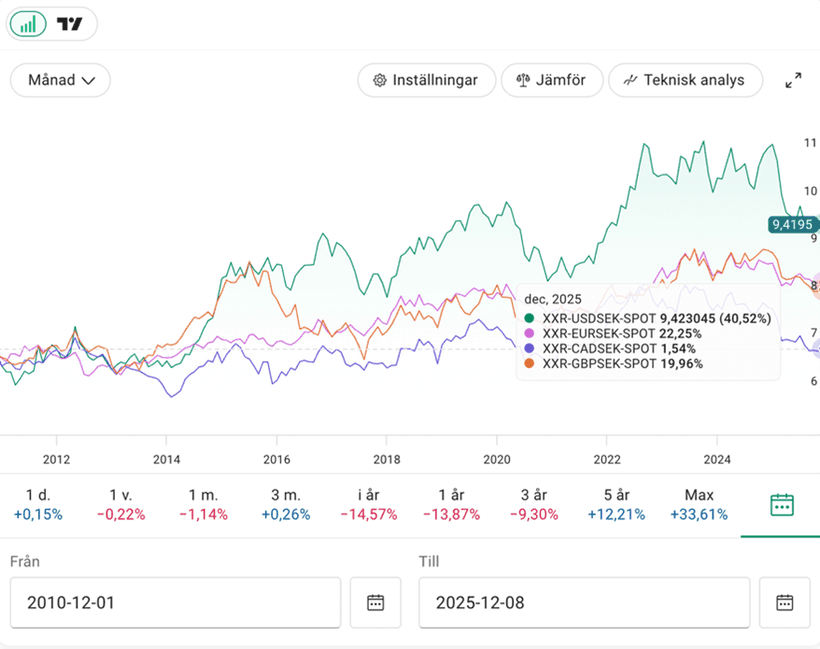Choose the 1 m. time range

(x=204, y=504)
